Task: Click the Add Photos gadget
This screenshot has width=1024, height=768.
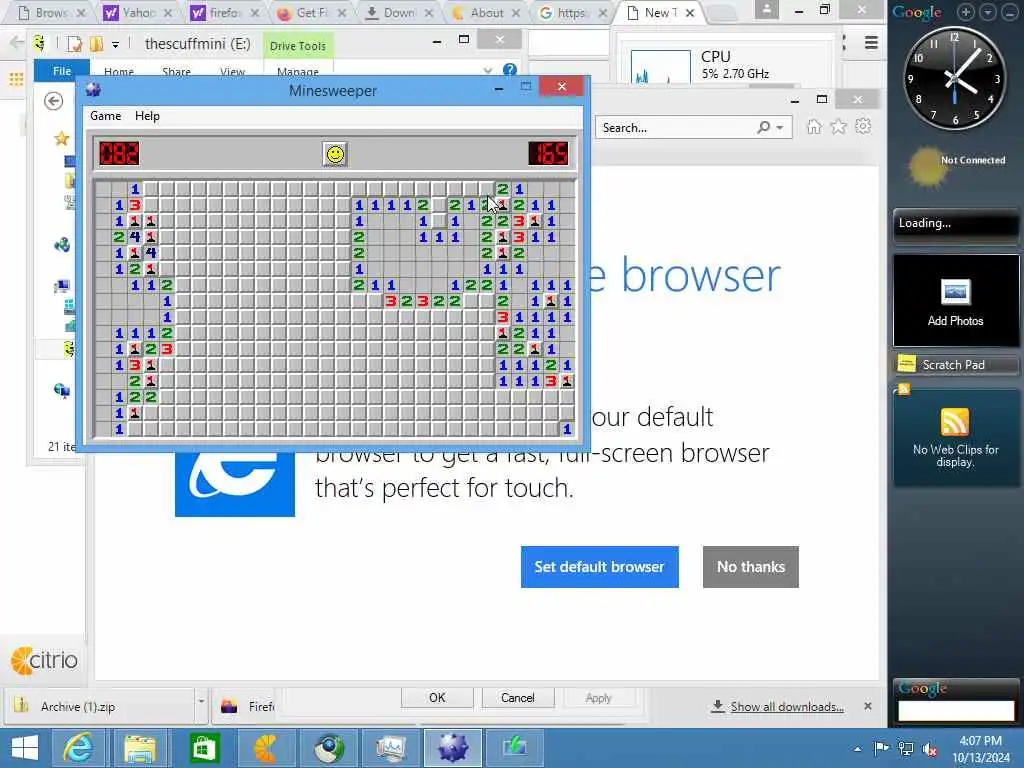Action: (x=955, y=300)
